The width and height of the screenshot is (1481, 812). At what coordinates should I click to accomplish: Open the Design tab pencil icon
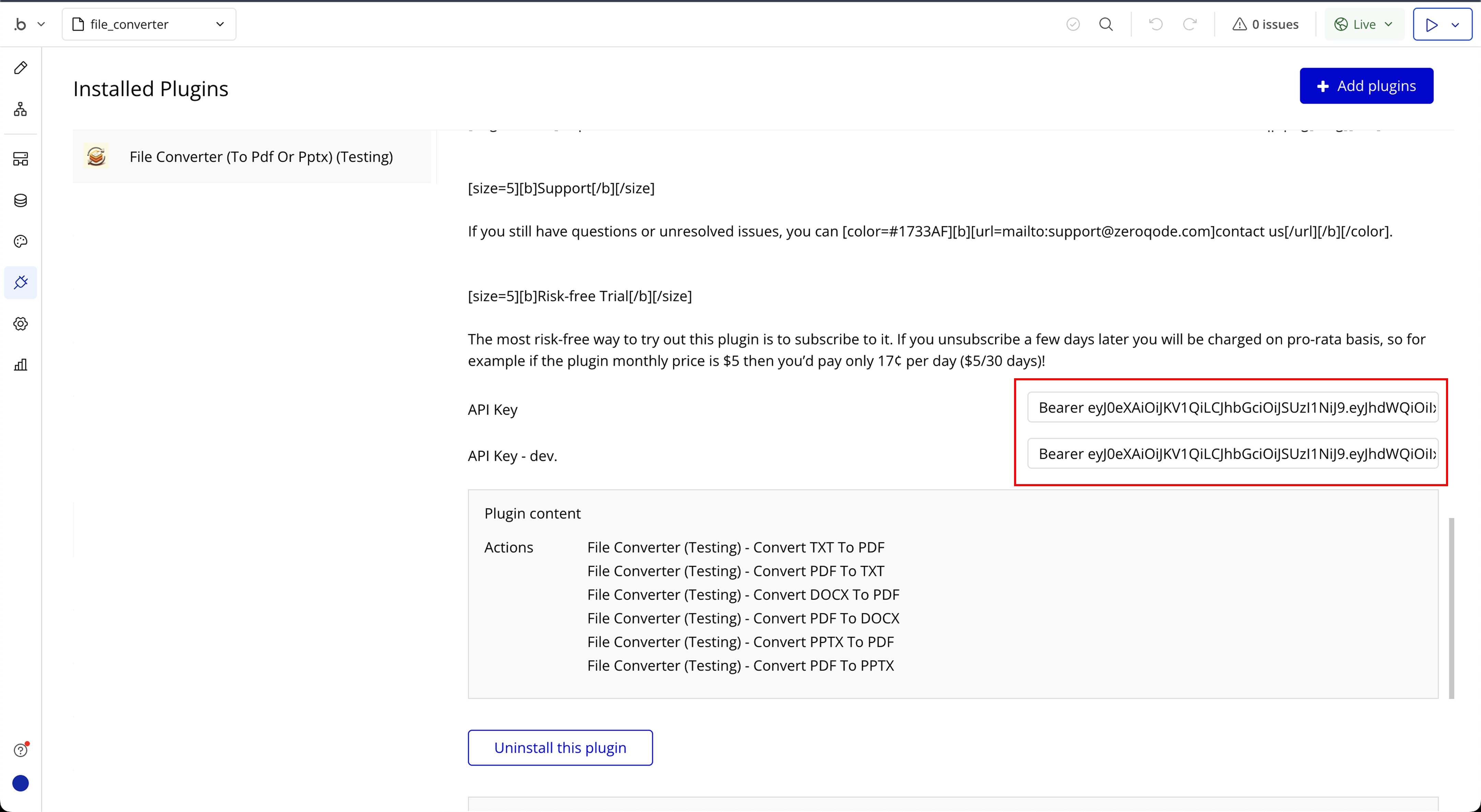[x=21, y=68]
